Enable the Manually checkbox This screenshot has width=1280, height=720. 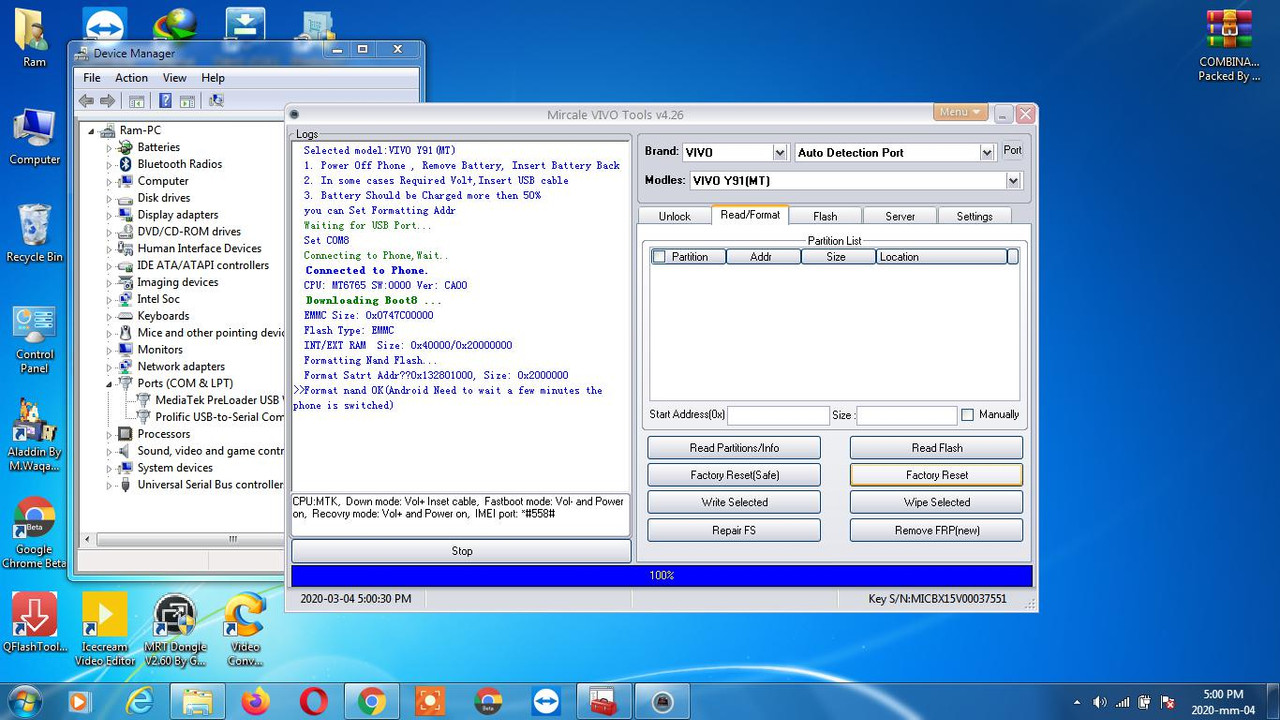tap(967, 414)
